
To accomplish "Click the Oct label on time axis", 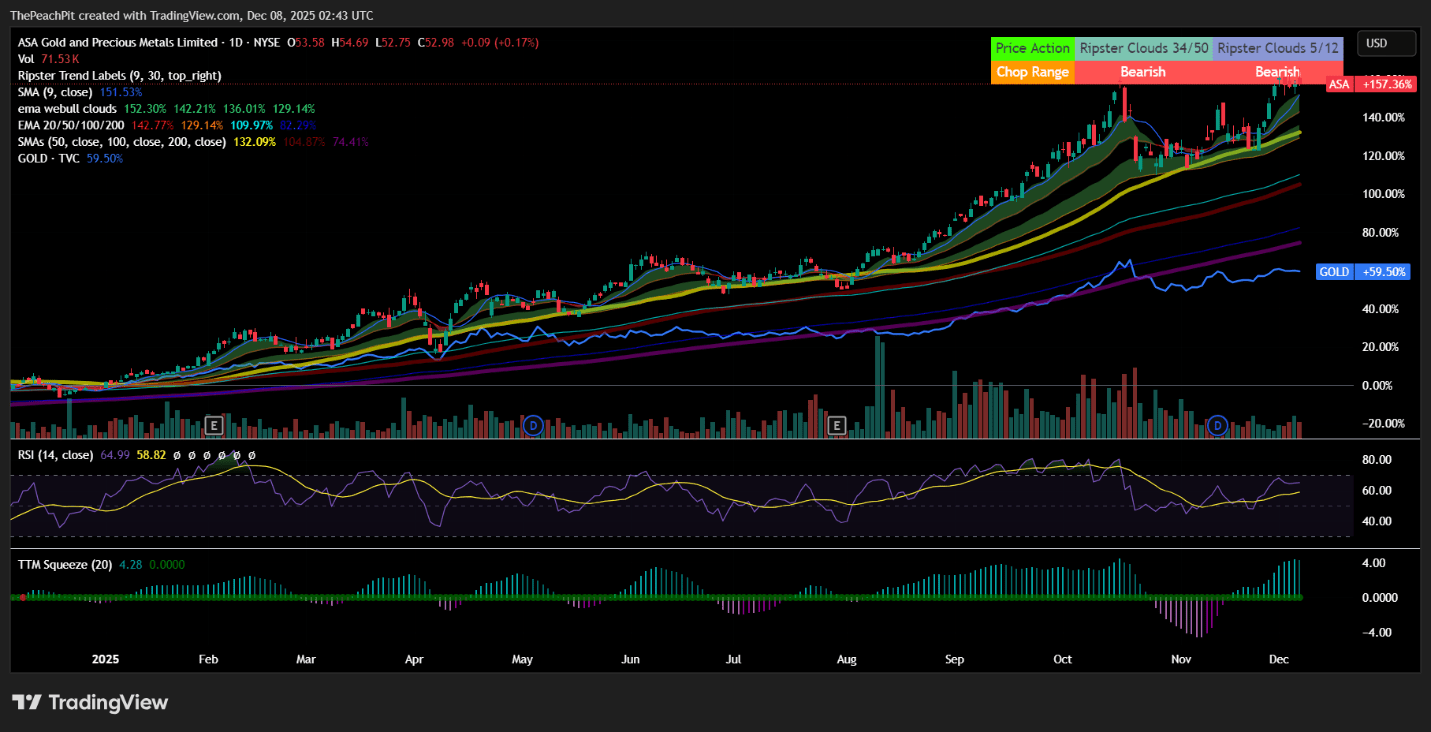I will coord(1062,660).
